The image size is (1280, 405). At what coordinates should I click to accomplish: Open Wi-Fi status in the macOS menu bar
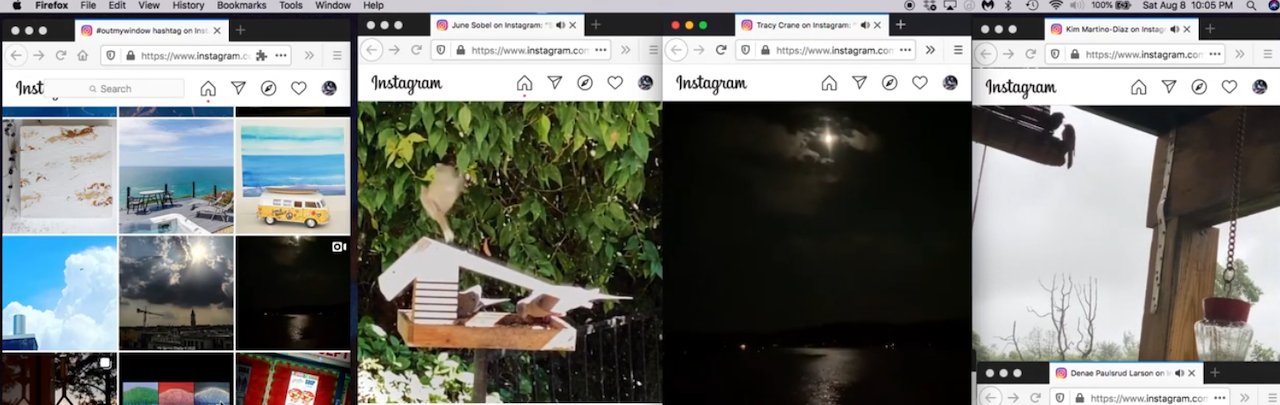click(x=1056, y=6)
